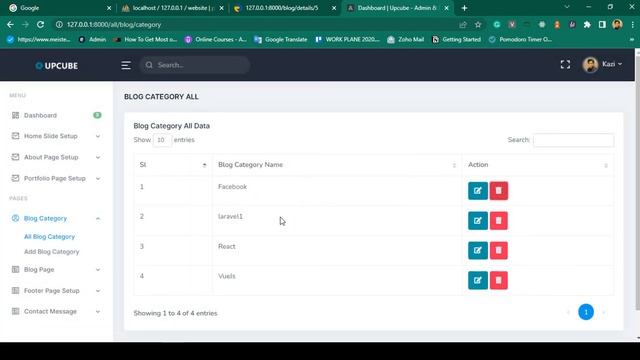Switch to the localhost phpMyAdmin tab

(x=173, y=8)
